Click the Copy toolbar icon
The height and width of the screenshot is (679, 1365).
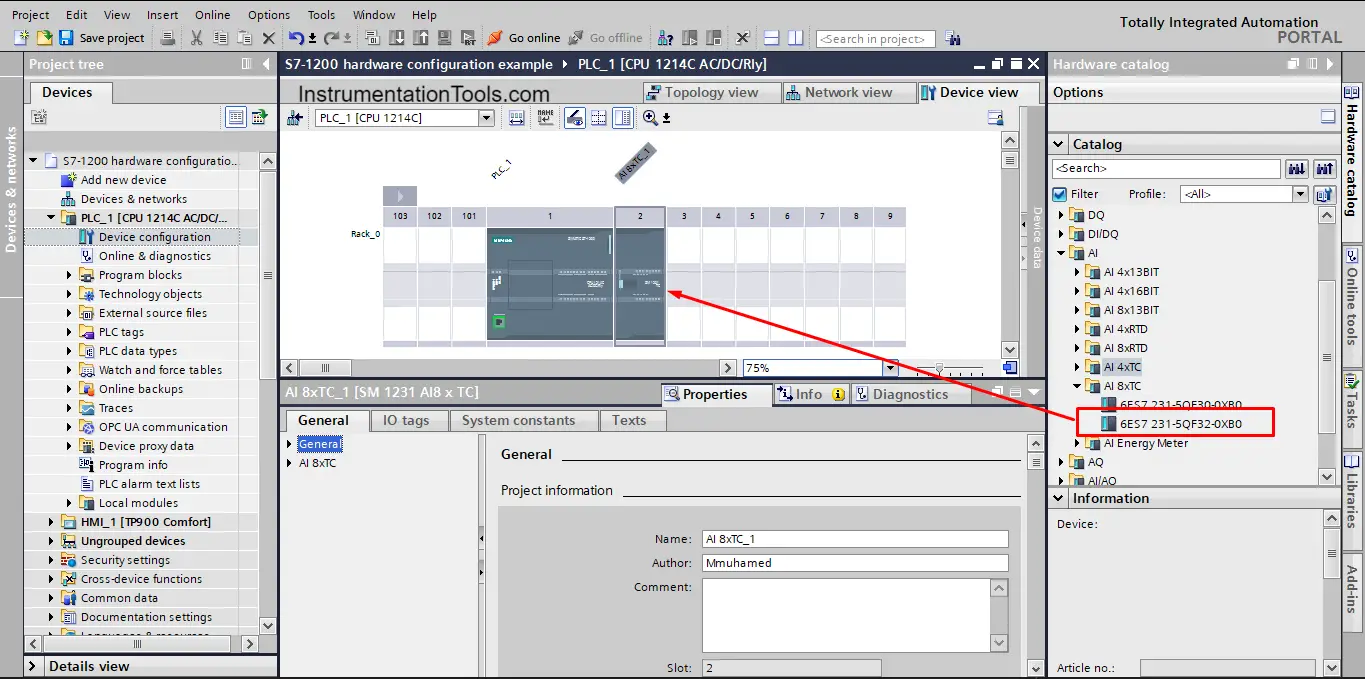tap(220, 38)
